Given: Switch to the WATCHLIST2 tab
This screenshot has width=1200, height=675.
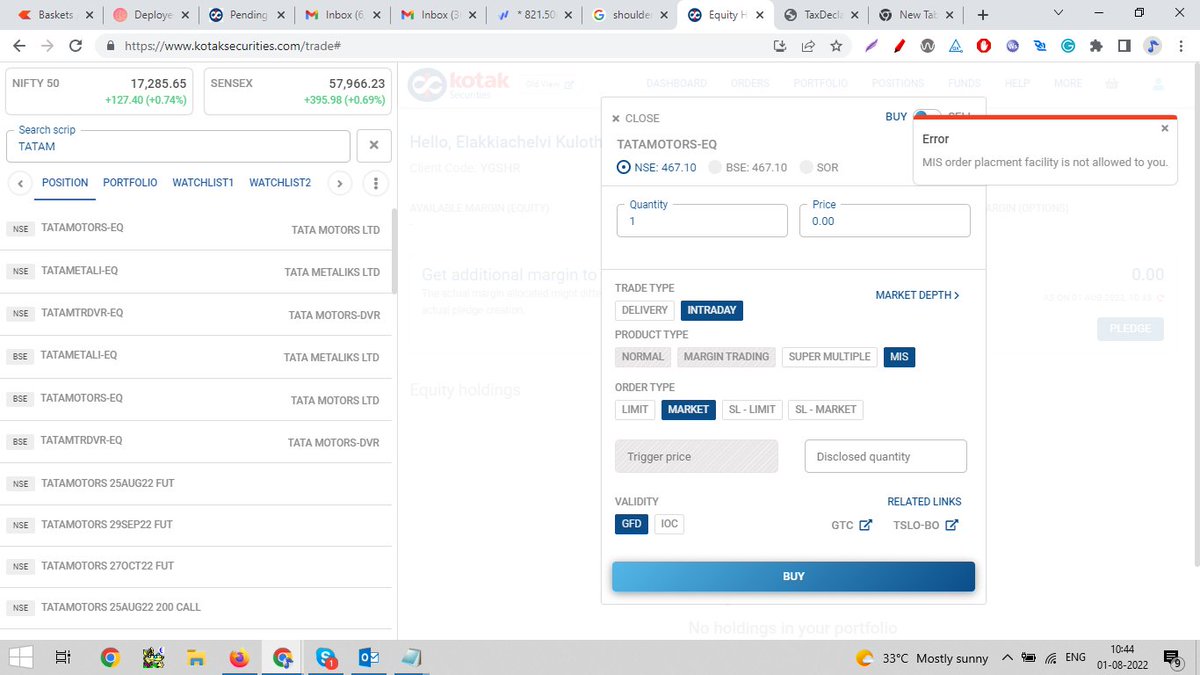Looking at the screenshot, I should [280, 183].
